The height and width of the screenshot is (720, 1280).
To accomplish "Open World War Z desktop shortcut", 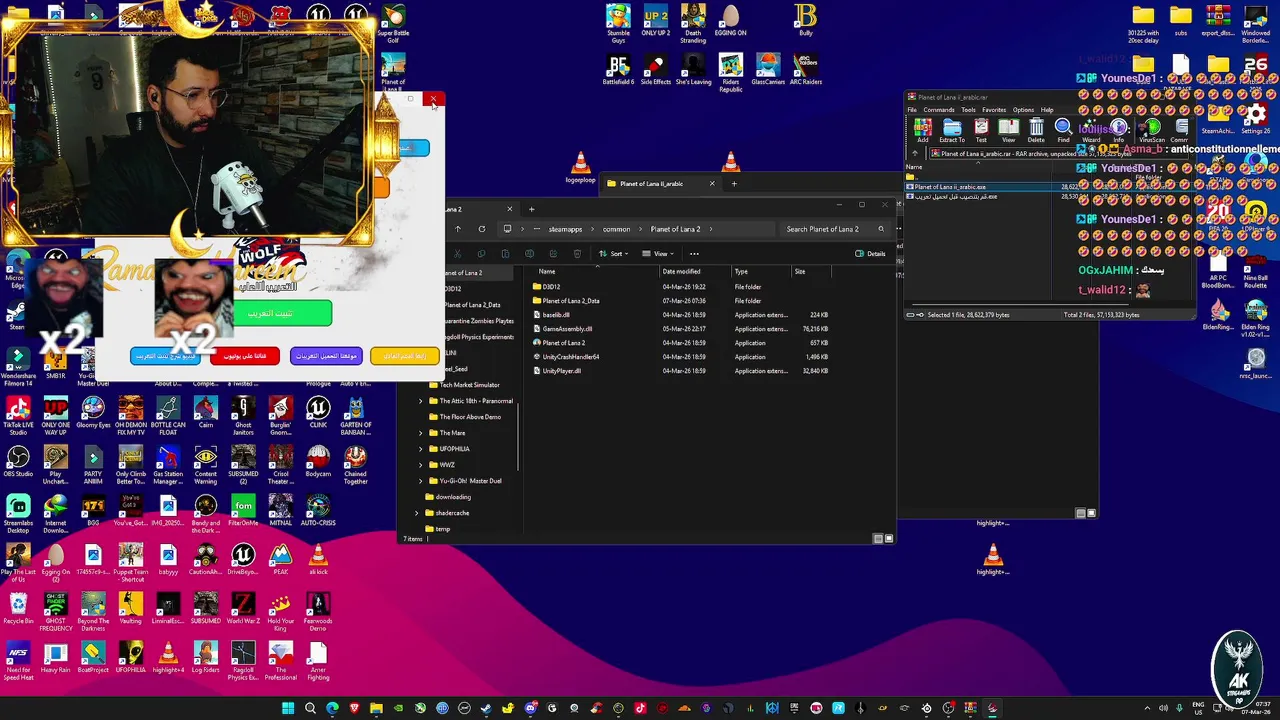I will 243,608.
